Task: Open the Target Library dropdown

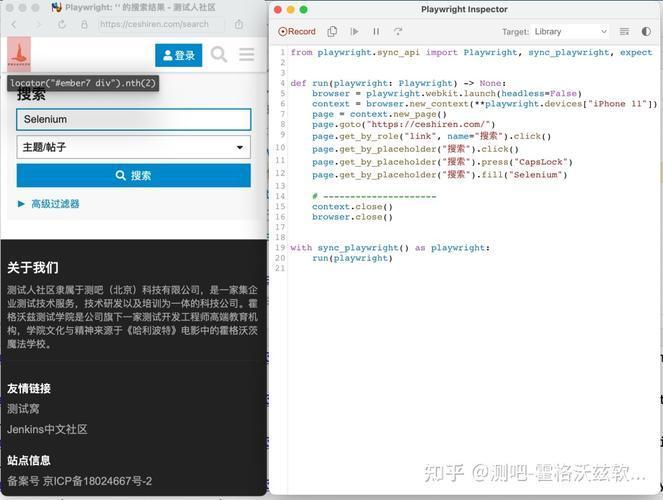Action: click(x=570, y=32)
